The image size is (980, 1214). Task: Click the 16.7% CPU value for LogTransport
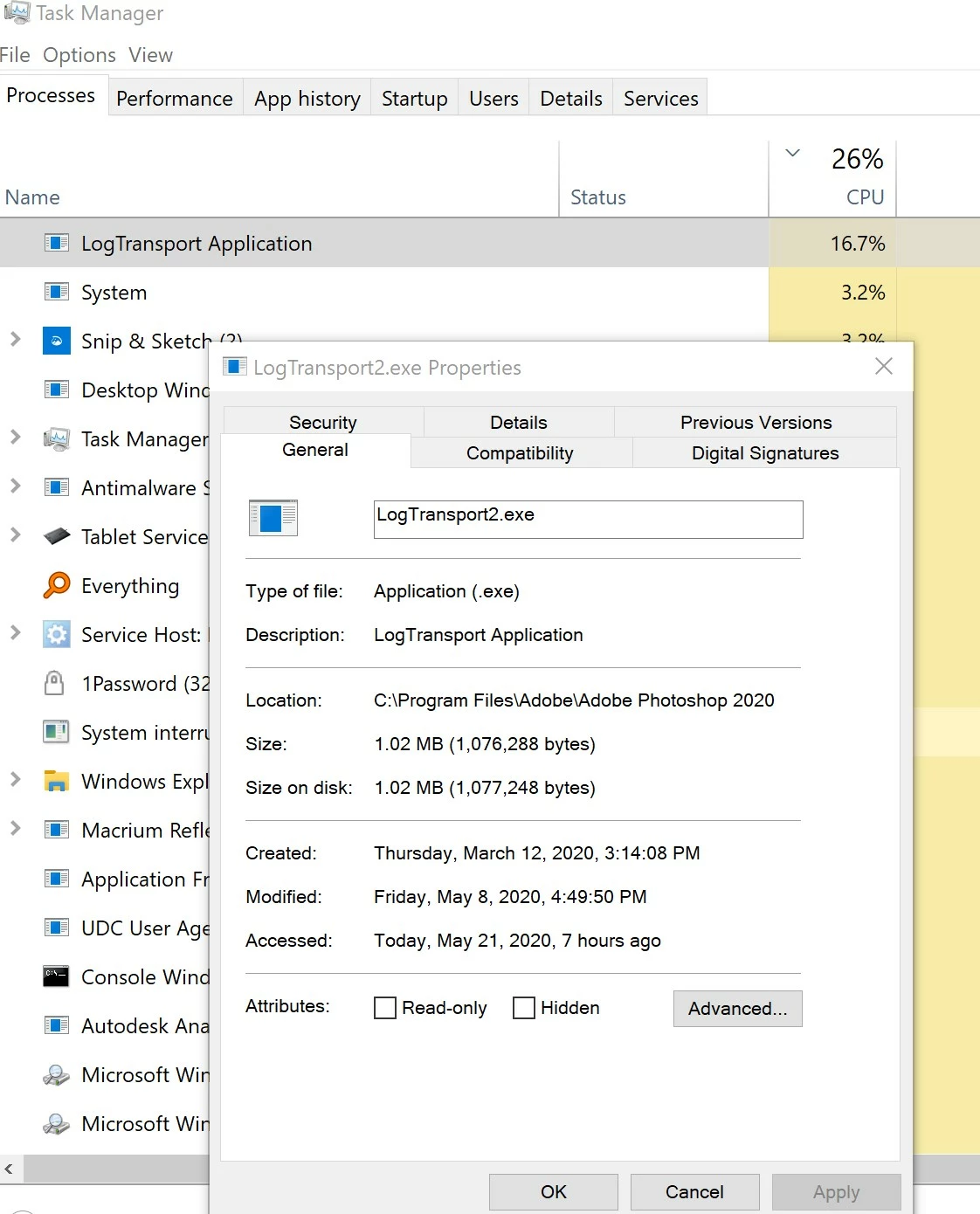point(858,243)
